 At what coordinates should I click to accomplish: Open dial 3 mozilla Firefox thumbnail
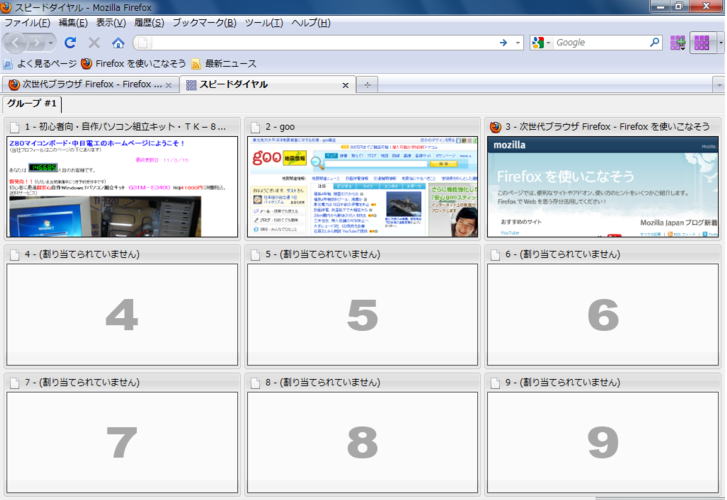(603, 186)
